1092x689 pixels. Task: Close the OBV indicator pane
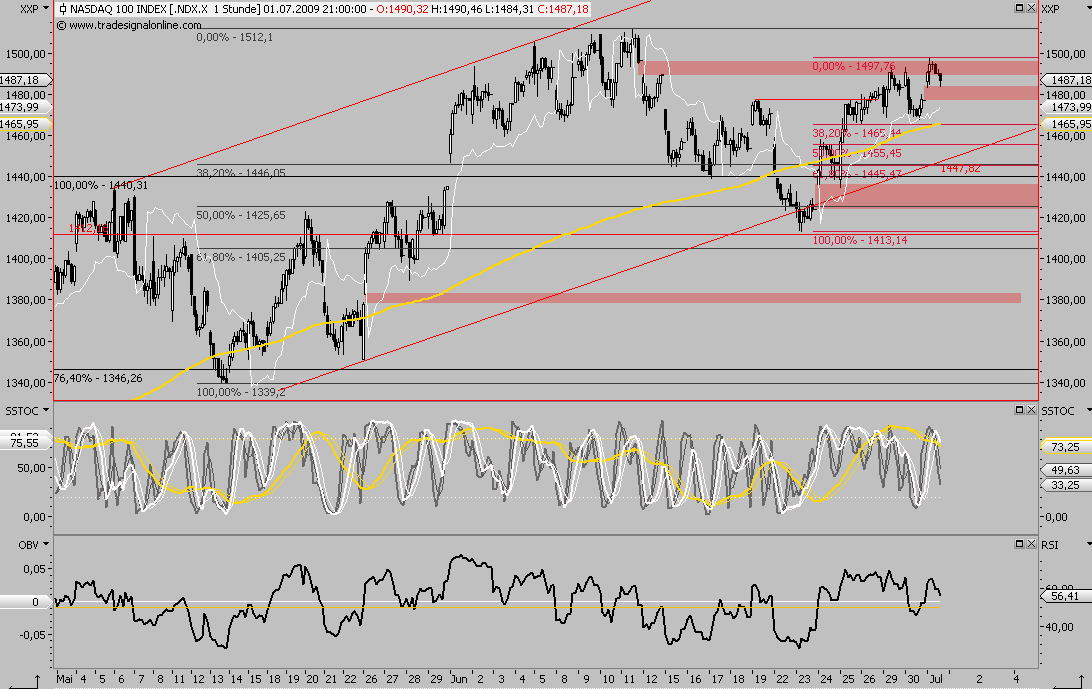(x=1031, y=543)
